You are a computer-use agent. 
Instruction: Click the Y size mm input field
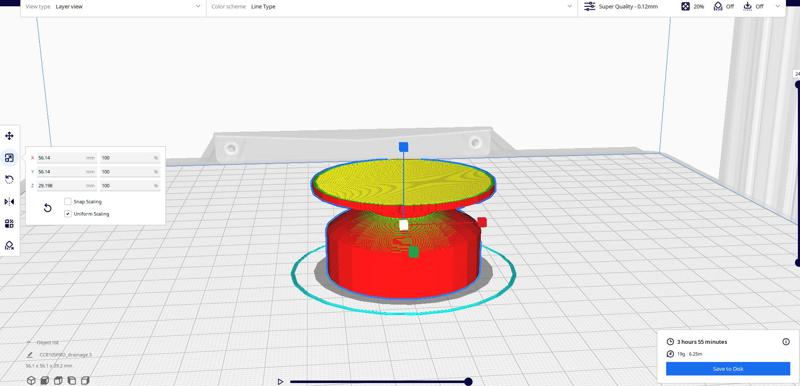click(66, 172)
